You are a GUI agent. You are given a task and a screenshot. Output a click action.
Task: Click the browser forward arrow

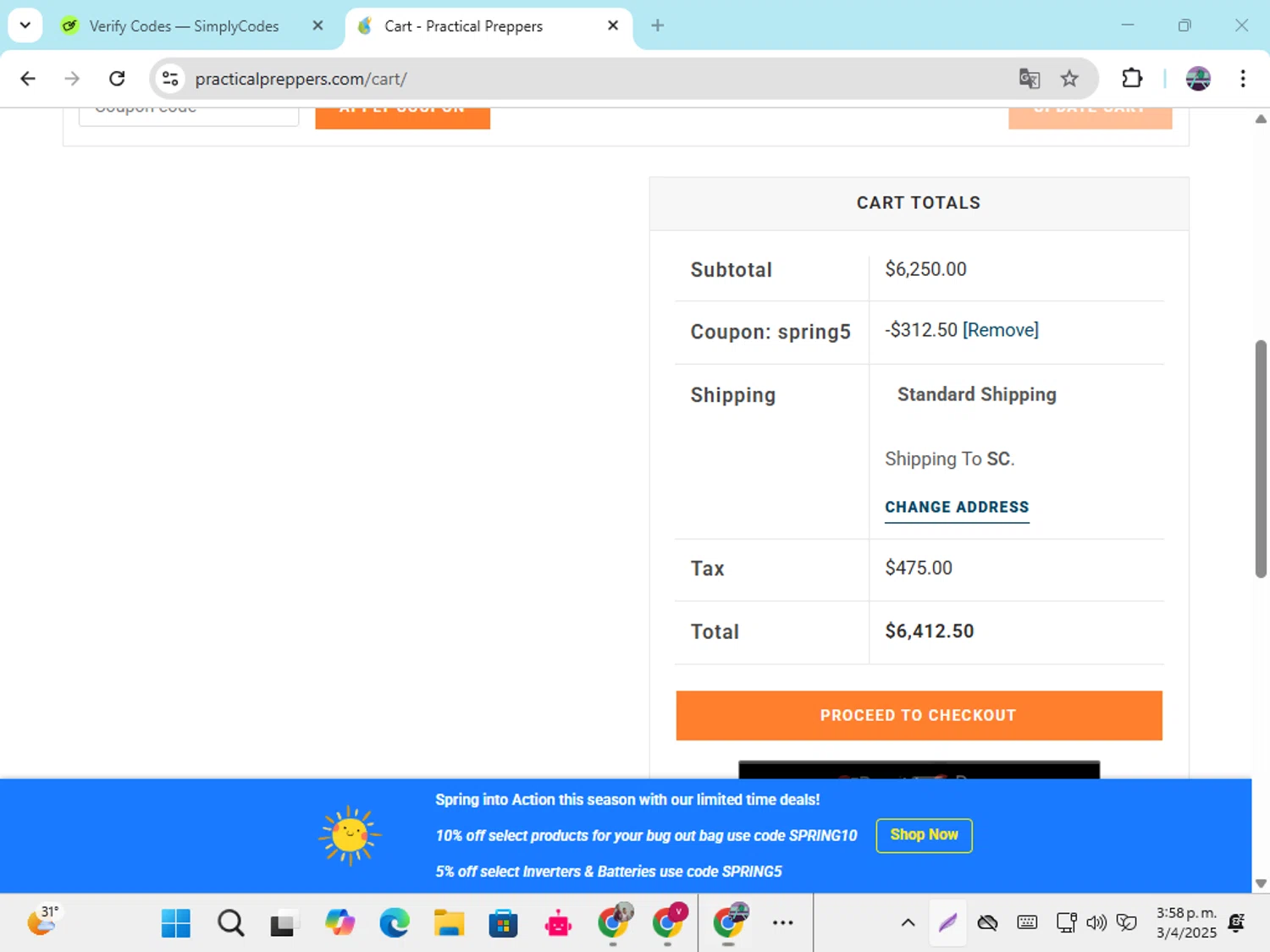point(72,79)
